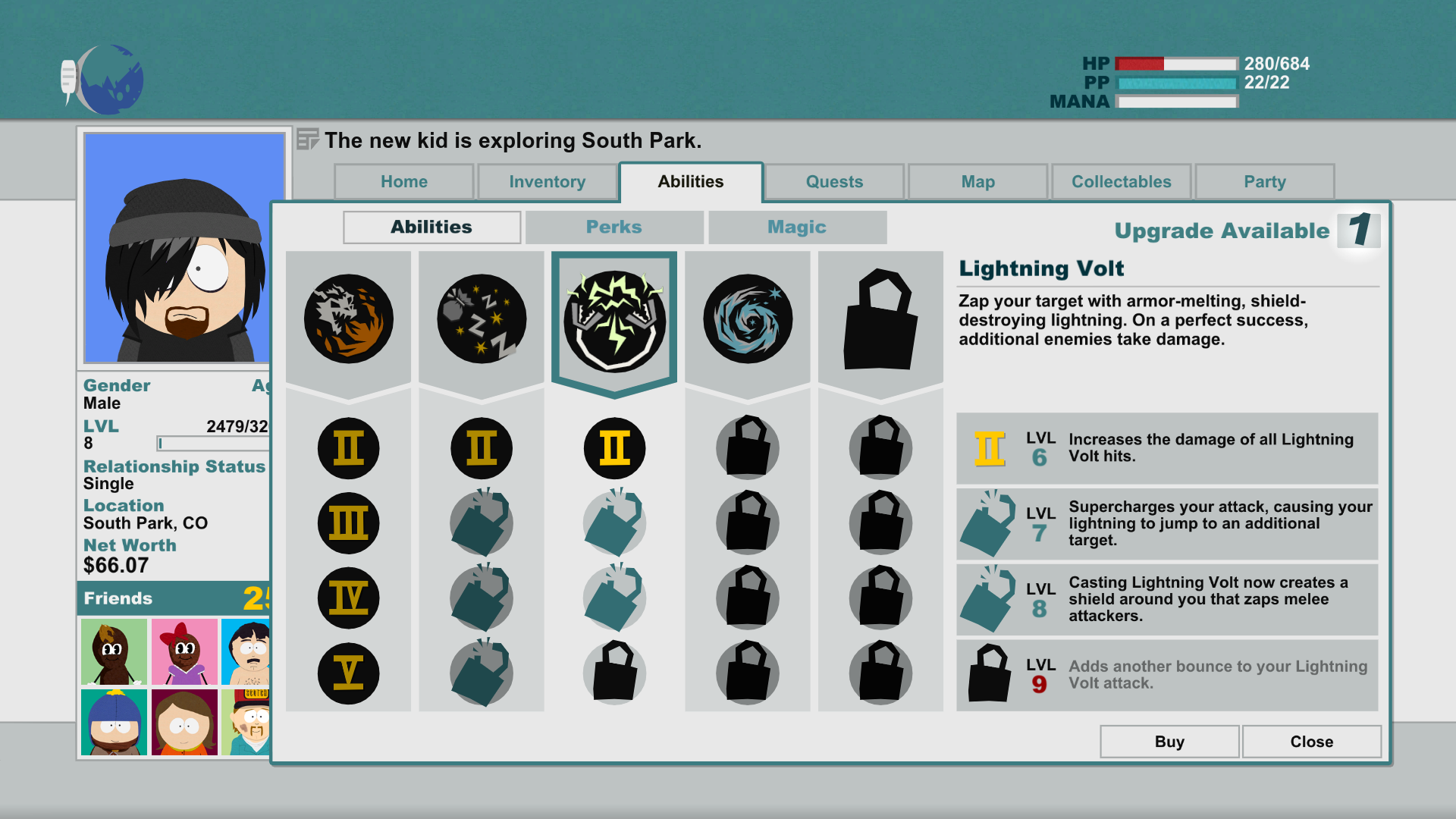
Task: Click the Net Worth $66.07 value
Action: click(116, 565)
